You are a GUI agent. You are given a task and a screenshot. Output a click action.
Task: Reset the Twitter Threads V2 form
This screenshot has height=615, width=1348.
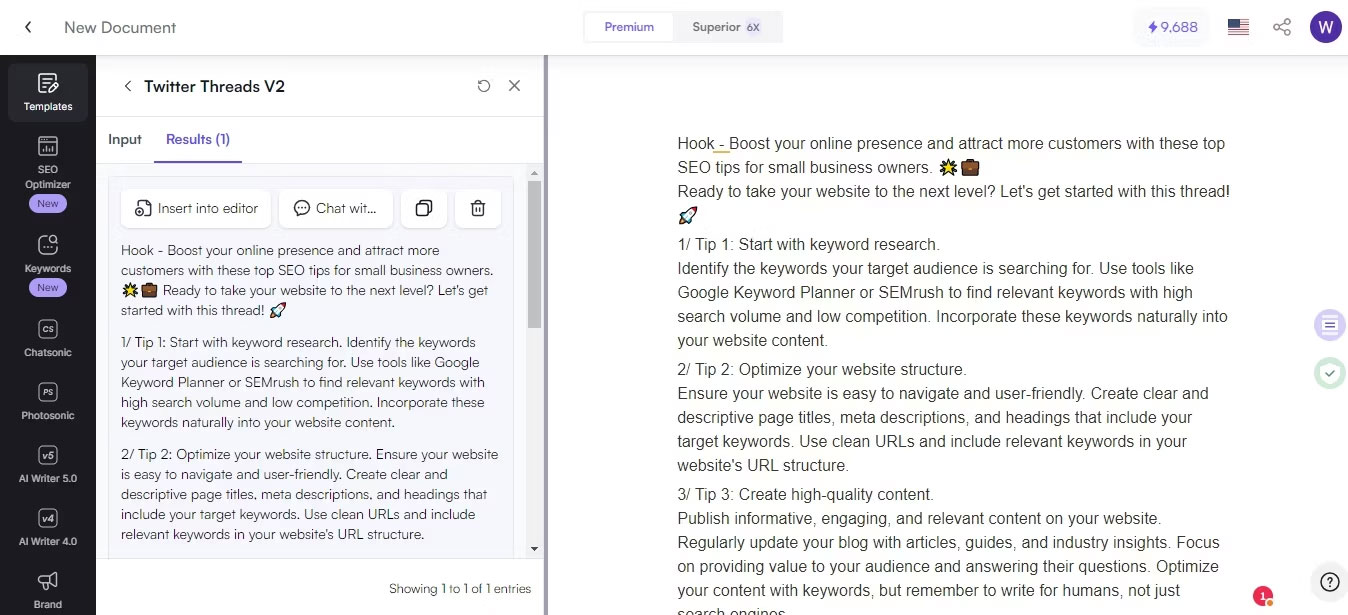[484, 86]
